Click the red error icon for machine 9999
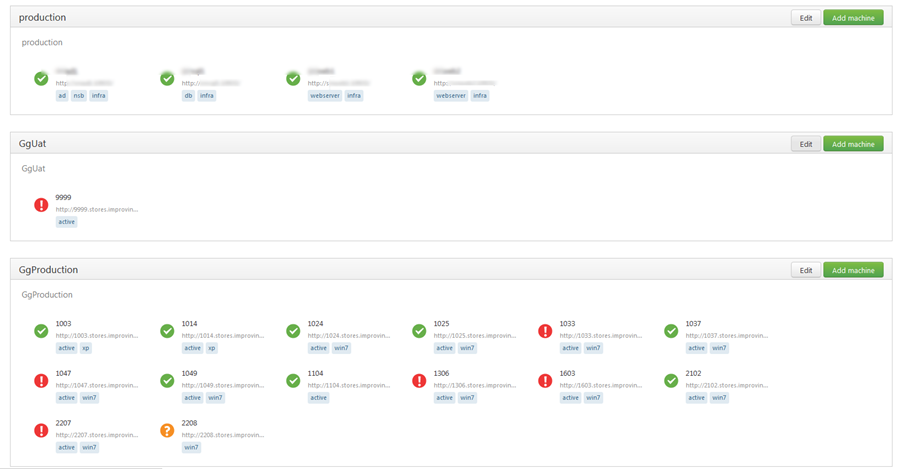This screenshot has width=897, height=469. (41, 205)
